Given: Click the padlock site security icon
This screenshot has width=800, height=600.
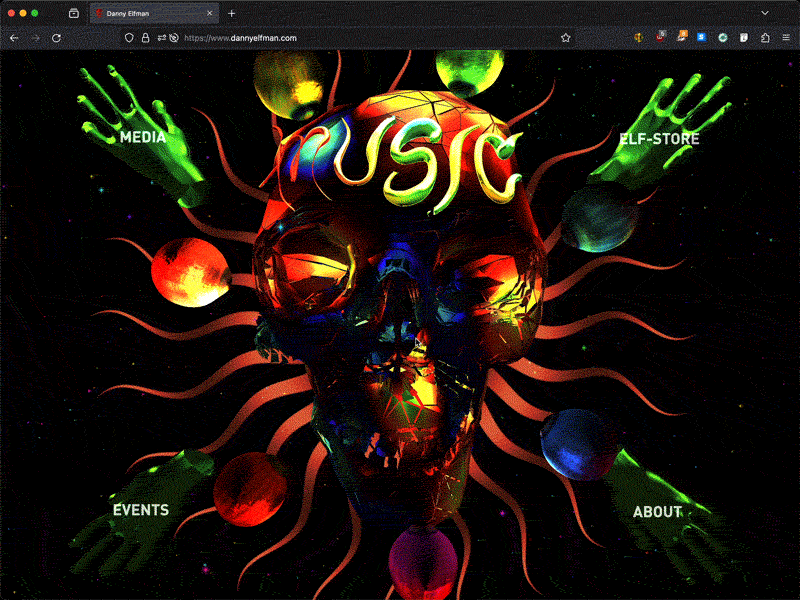Looking at the screenshot, I should tap(145, 38).
